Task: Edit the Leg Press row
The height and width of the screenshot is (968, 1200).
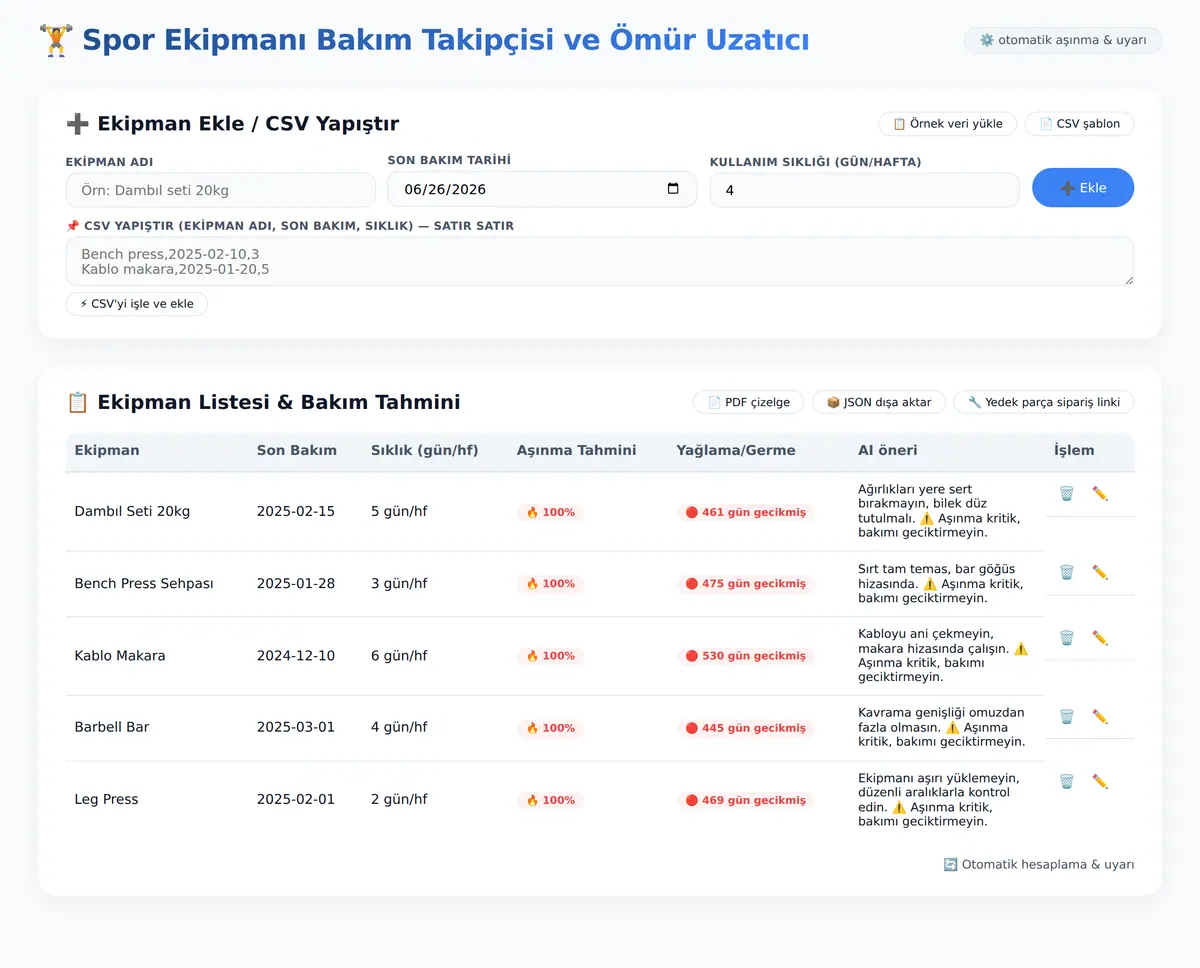Action: [x=1100, y=781]
